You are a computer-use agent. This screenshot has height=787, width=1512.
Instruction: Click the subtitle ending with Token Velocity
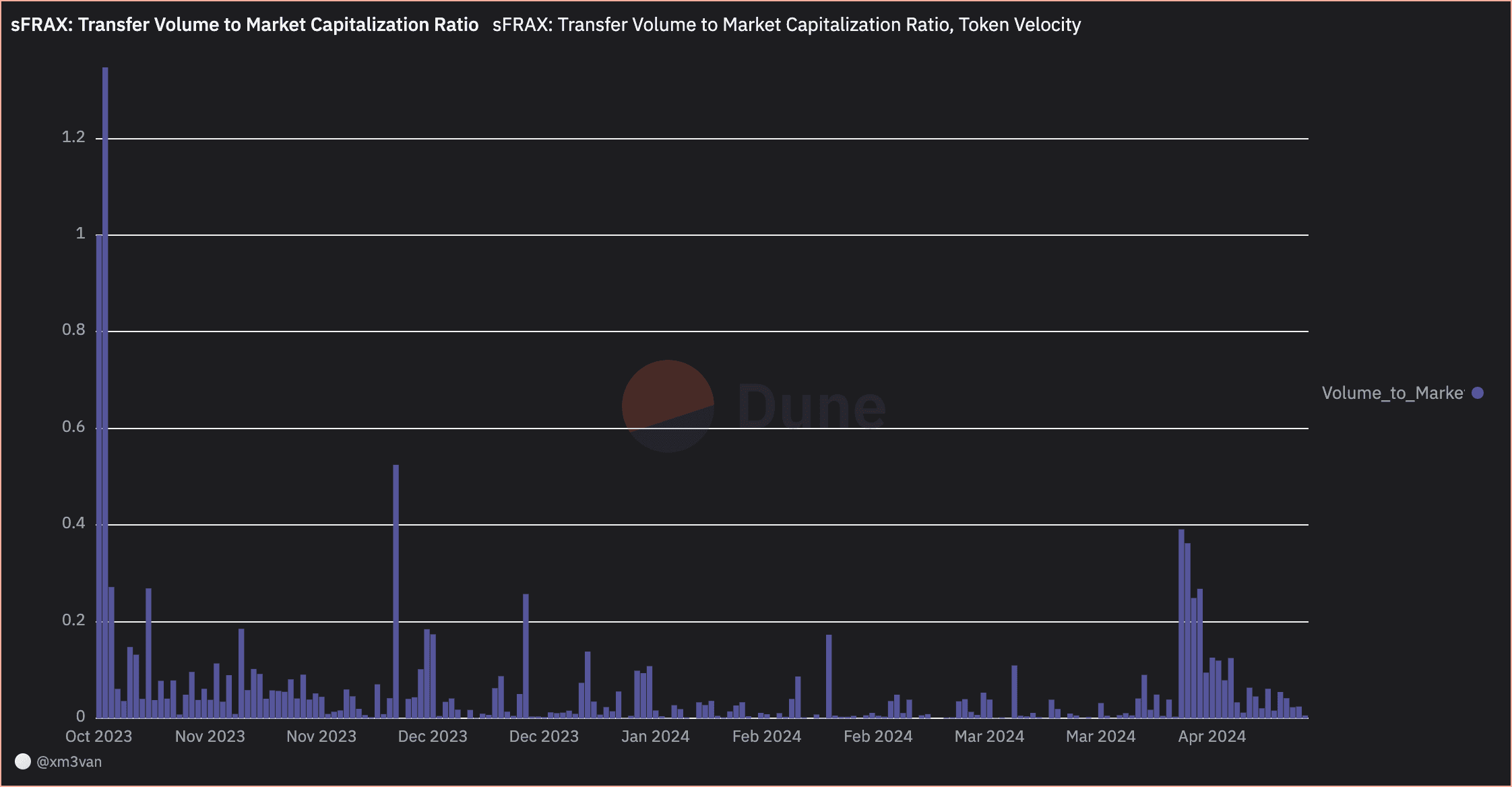(786, 25)
